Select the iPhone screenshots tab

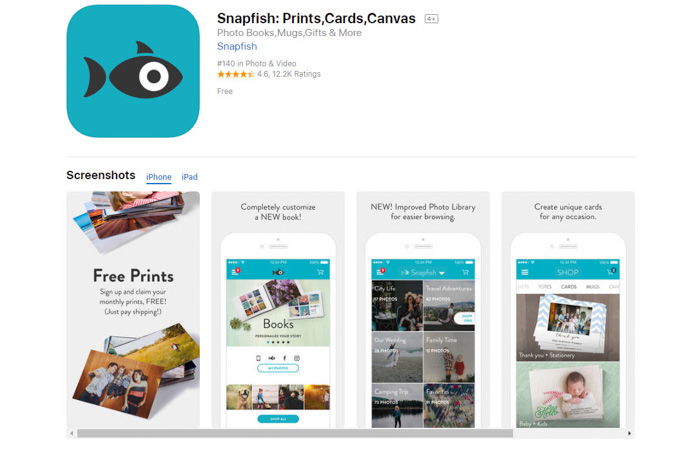[x=158, y=177]
